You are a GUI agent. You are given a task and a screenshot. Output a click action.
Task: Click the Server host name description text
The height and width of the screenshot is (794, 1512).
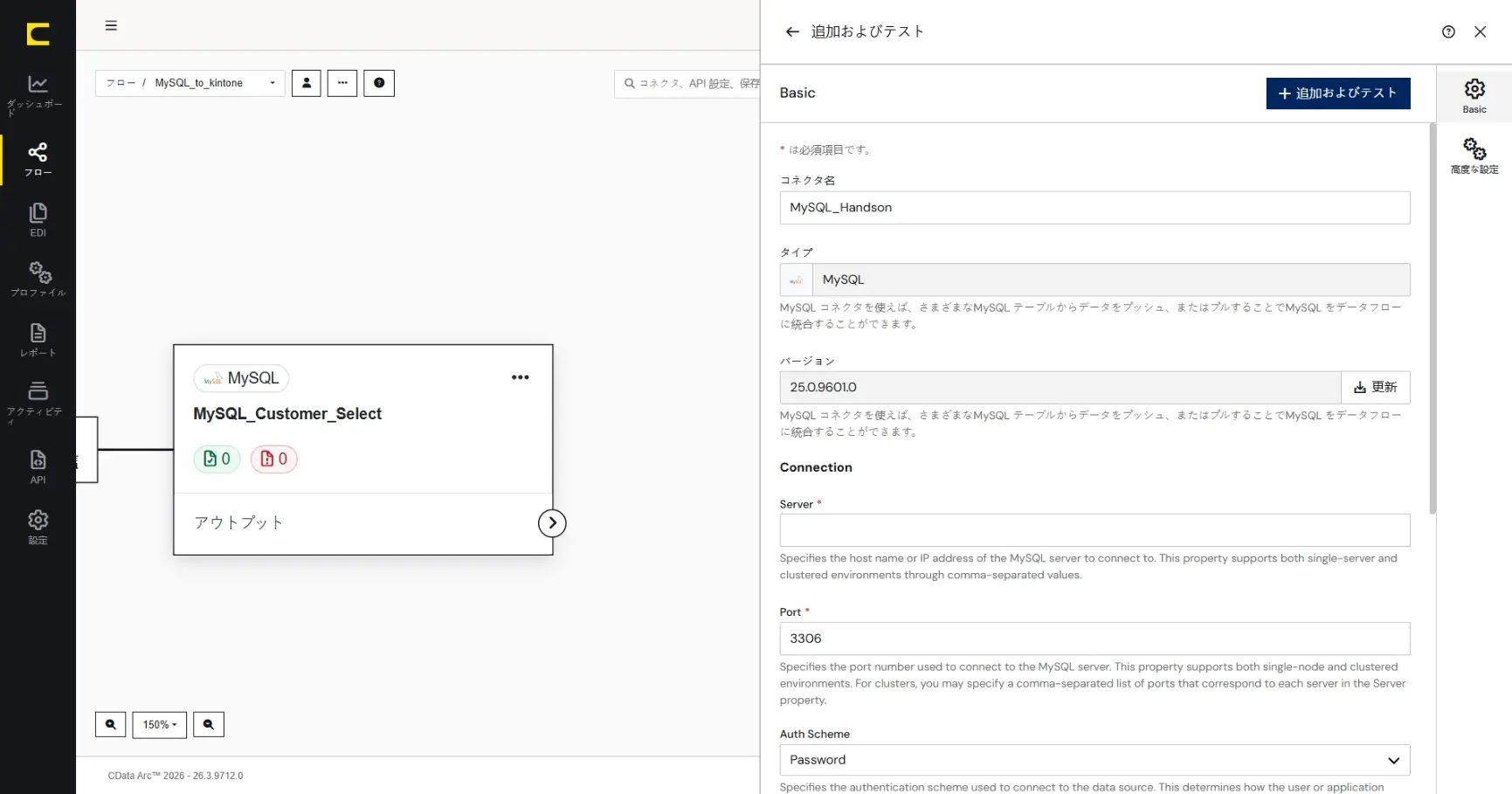(1088, 567)
